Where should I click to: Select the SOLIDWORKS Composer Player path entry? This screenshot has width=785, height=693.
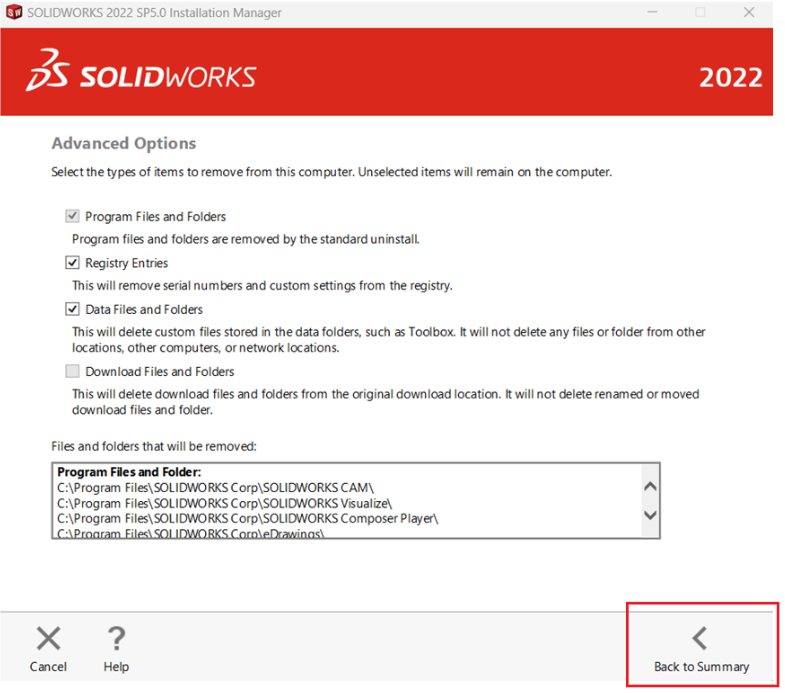248,518
